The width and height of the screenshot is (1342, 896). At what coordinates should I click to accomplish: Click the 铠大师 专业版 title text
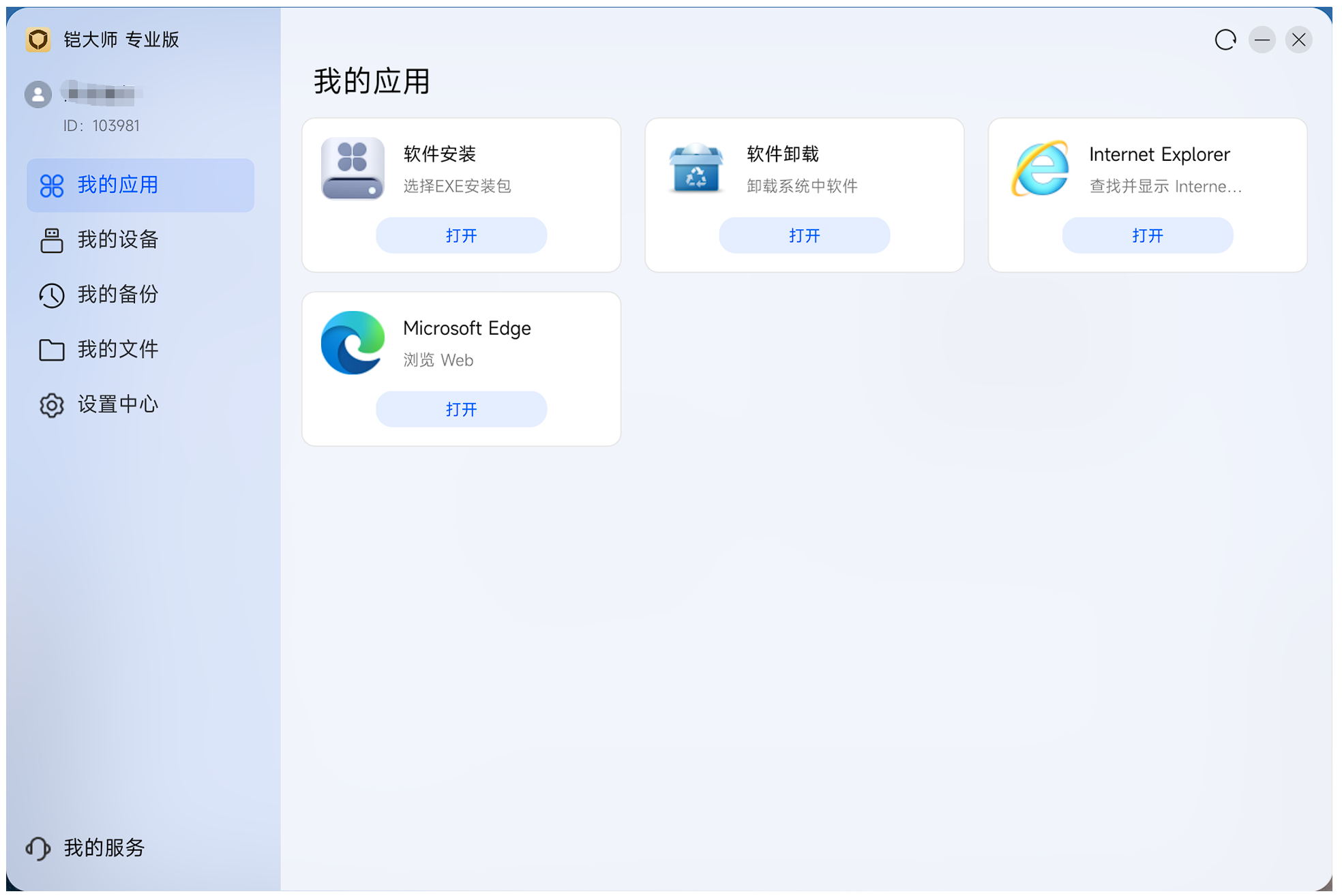[121, 40]
